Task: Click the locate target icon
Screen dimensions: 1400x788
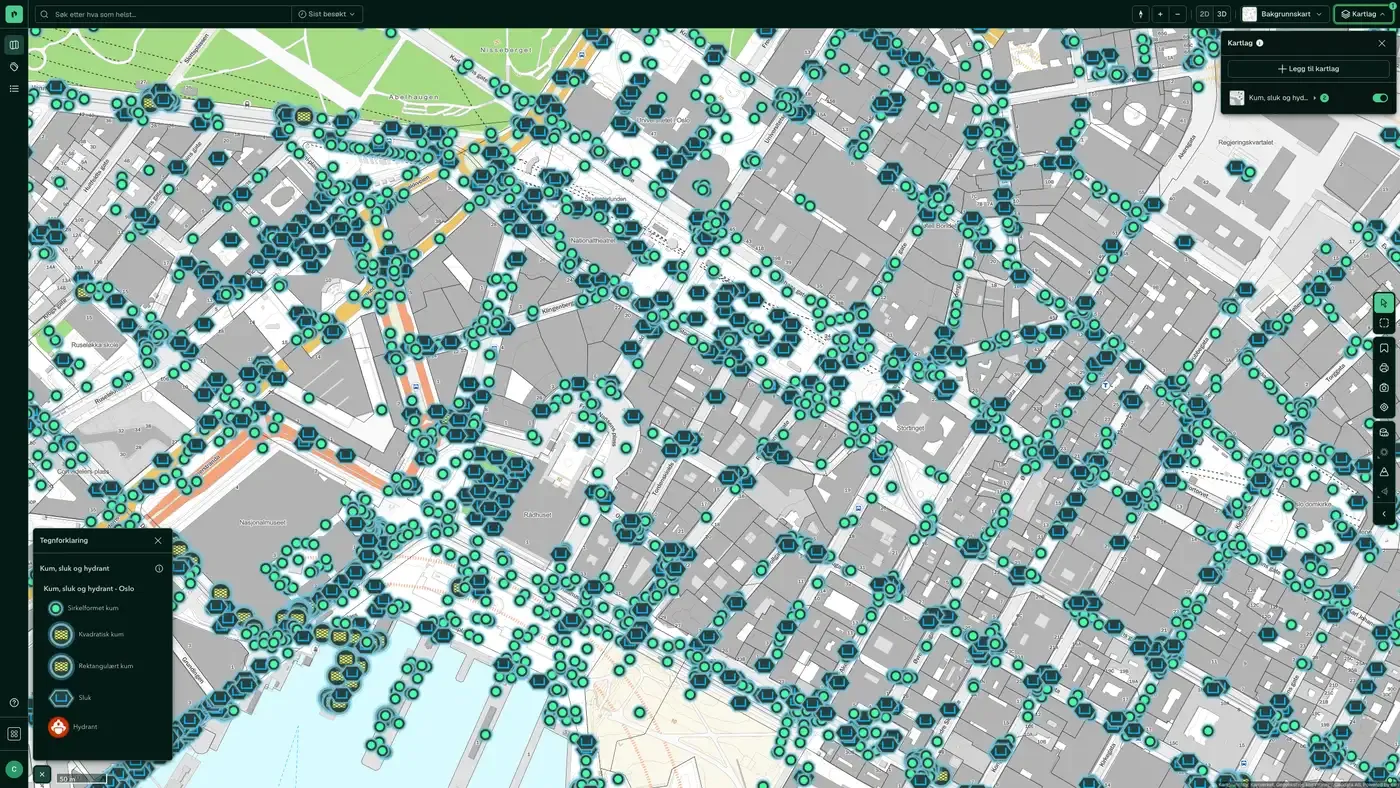Action: [1384, 407]
